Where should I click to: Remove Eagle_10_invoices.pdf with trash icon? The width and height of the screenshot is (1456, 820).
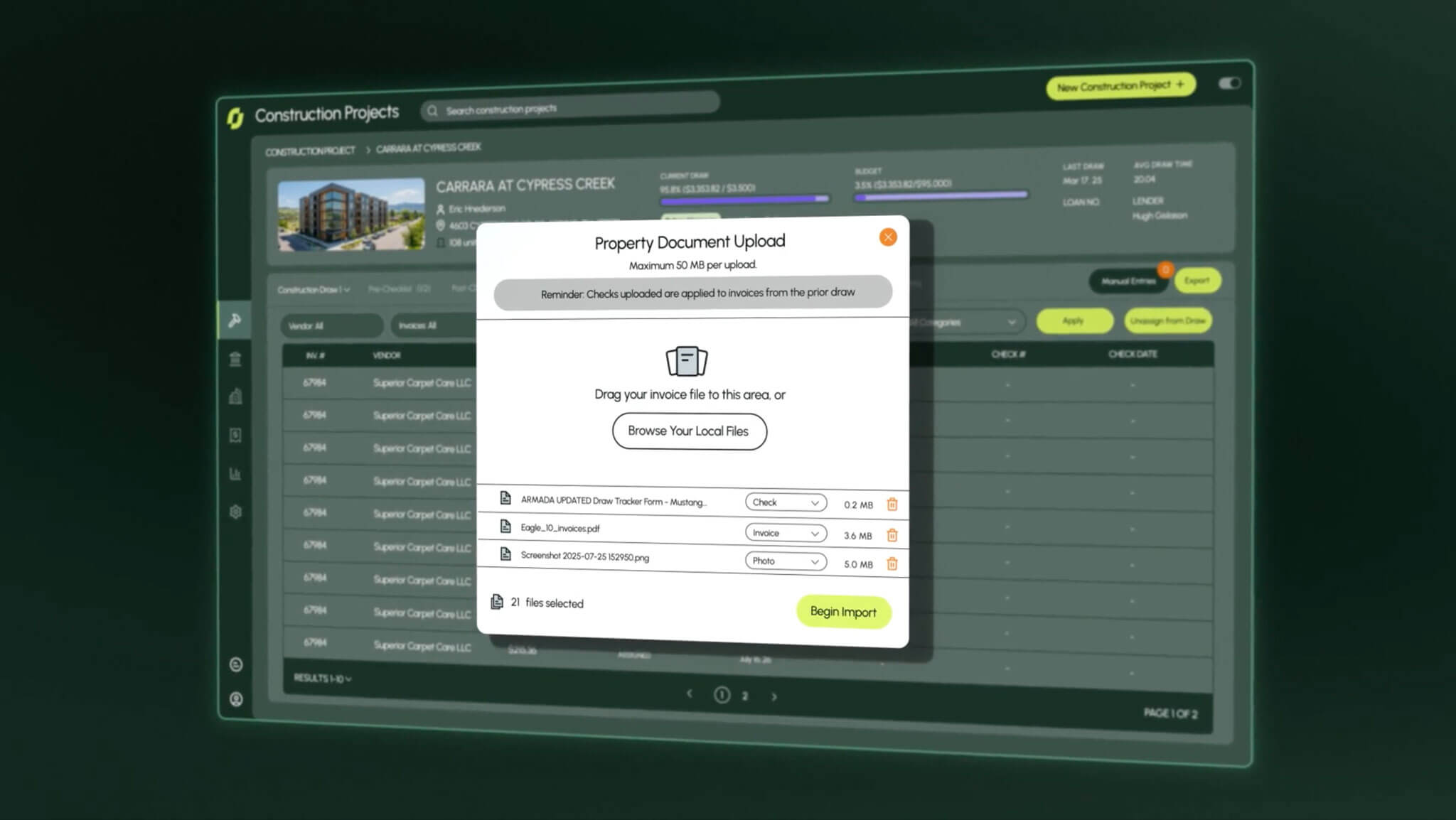pyautogui.click(x=892, y=535)
